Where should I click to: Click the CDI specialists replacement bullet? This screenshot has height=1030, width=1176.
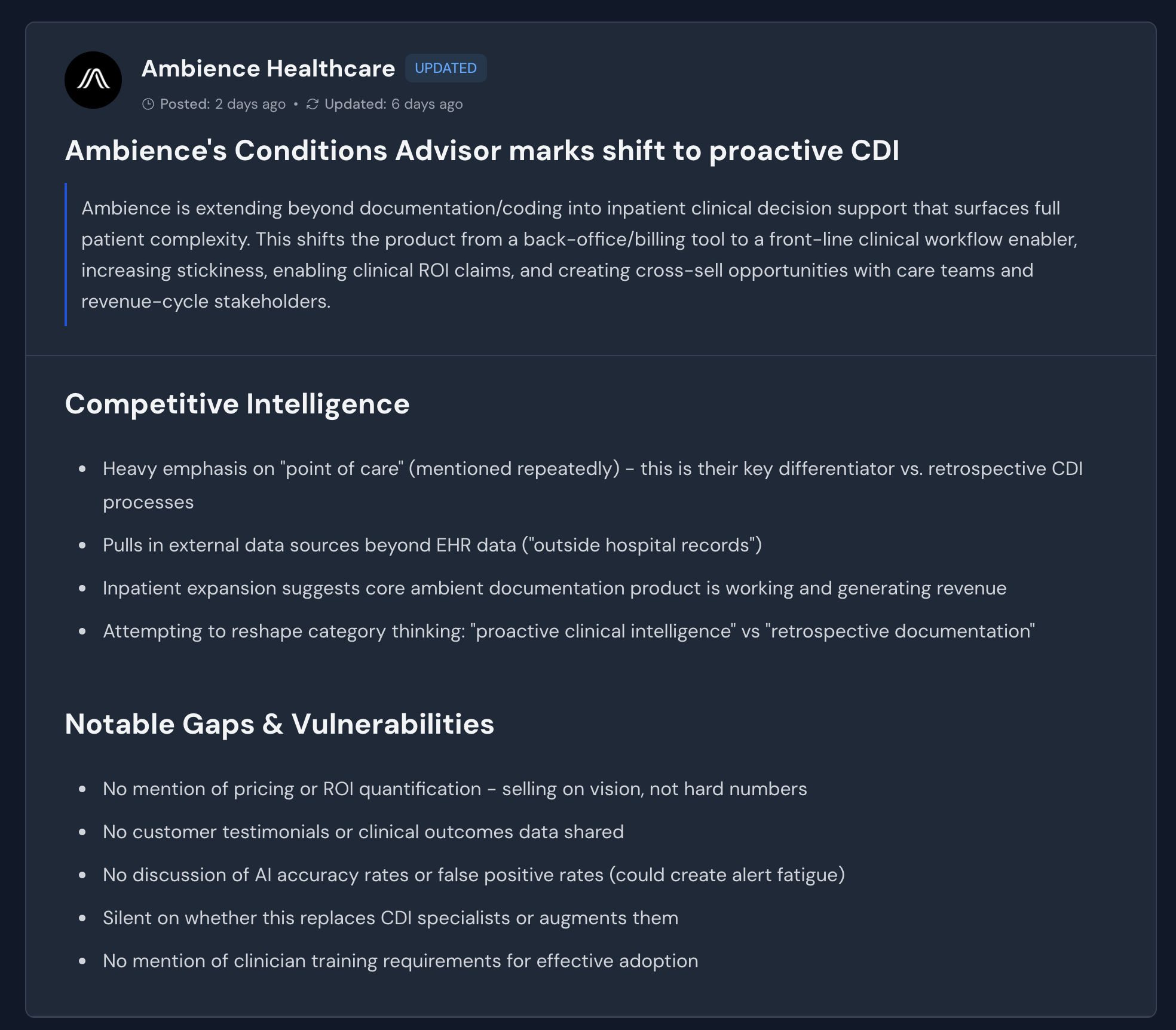[x=390, y=918]
